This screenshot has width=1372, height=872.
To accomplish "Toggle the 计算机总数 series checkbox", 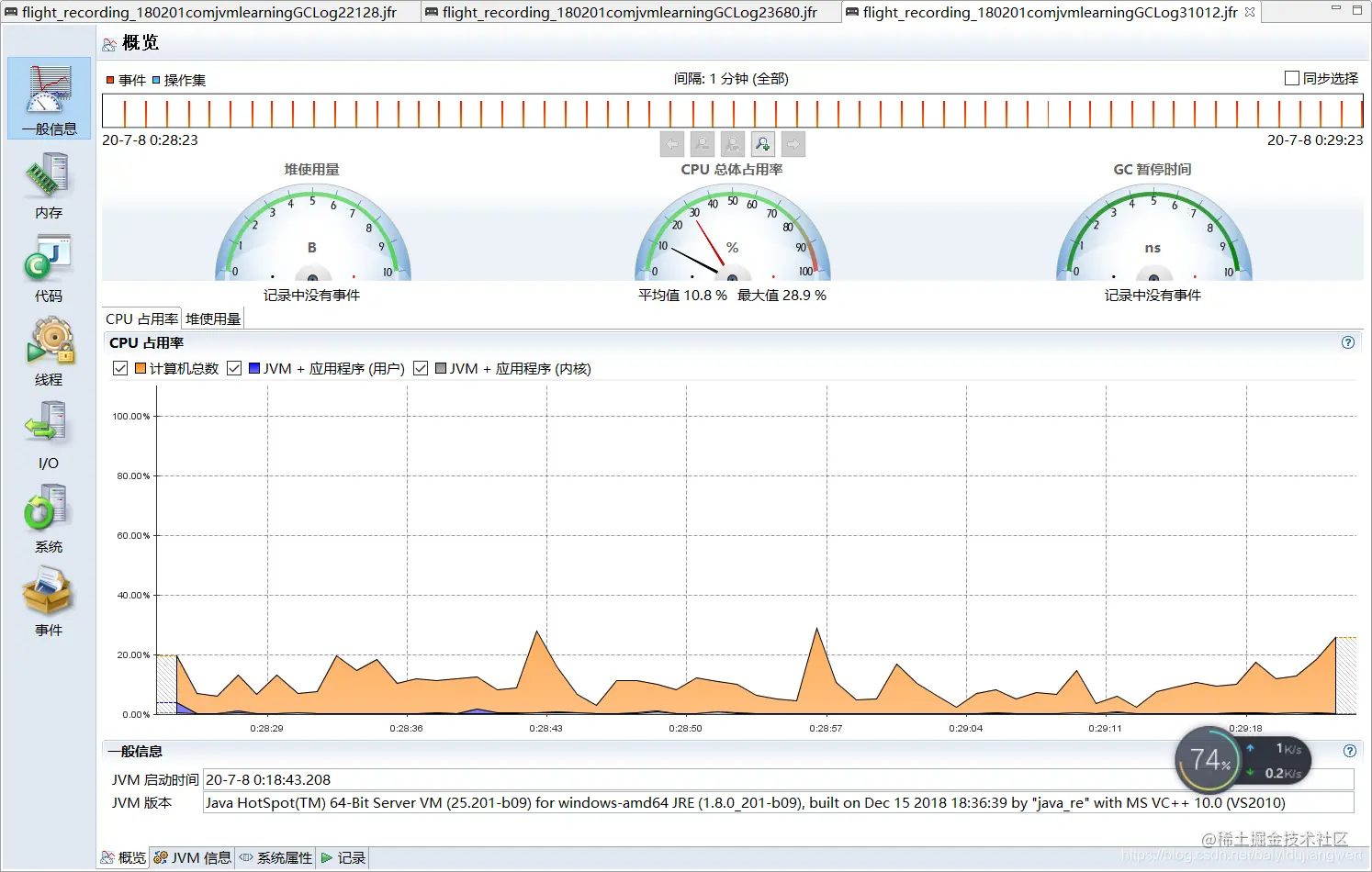I will 119,368.
